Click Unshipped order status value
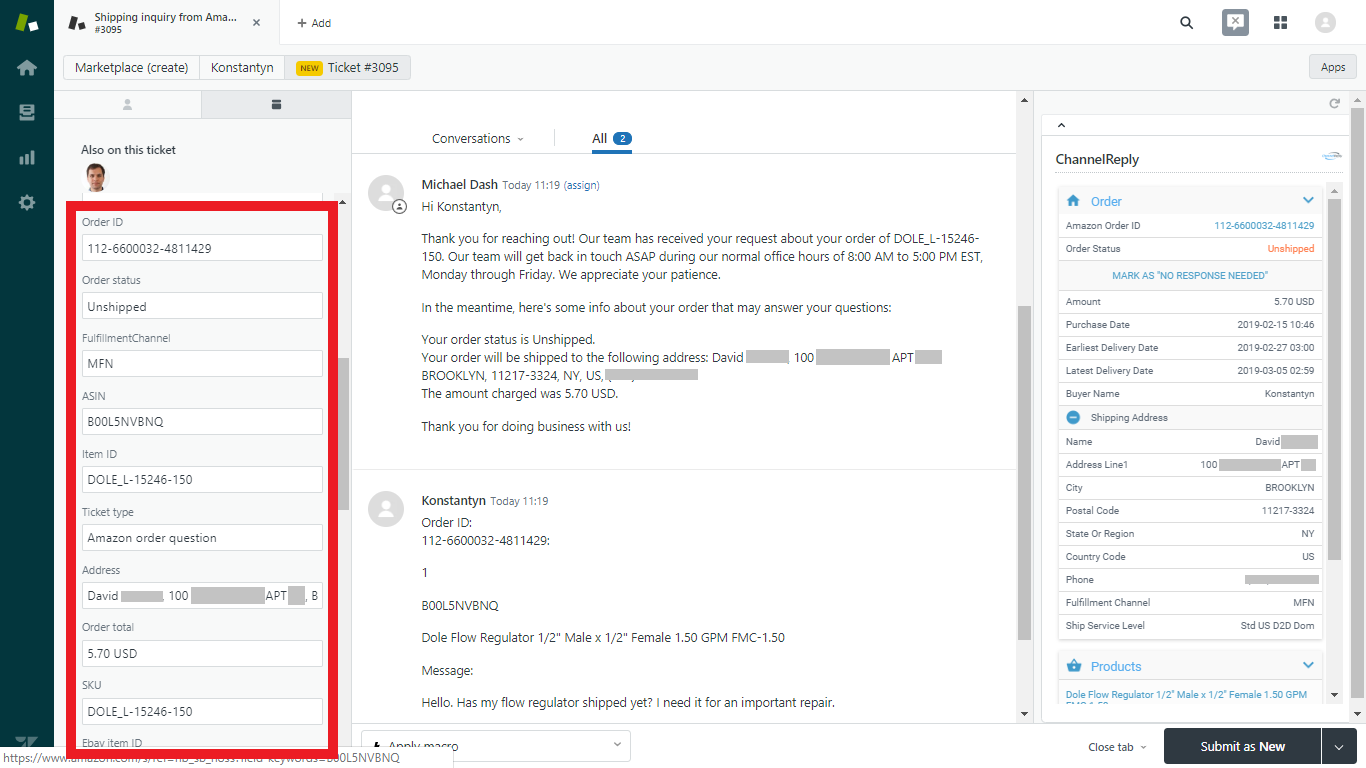Viewport: 1366px width, 768px height. pyautogui.click(x=1291, y=249)
